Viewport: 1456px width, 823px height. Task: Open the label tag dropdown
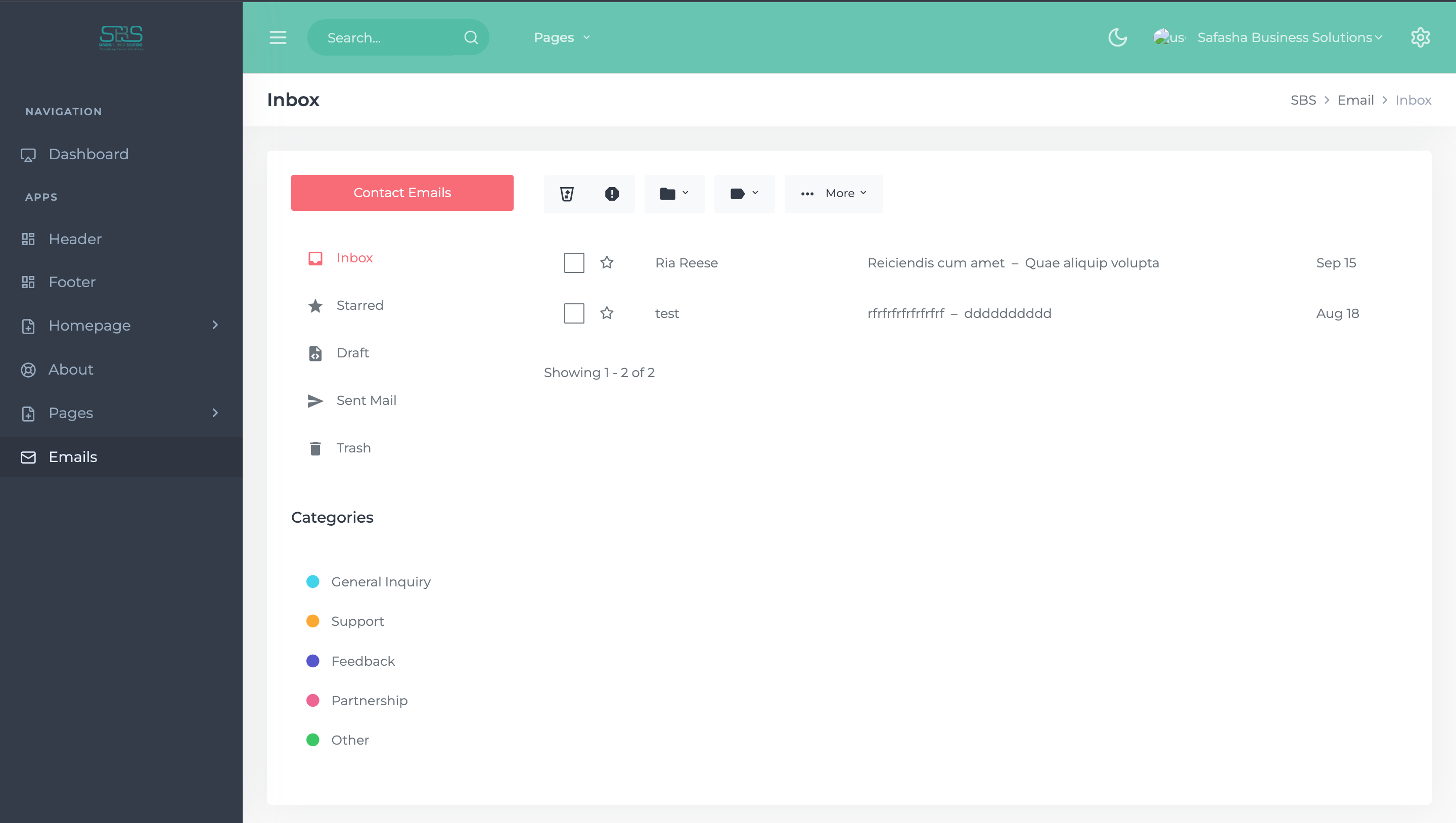tap(744, 194)
